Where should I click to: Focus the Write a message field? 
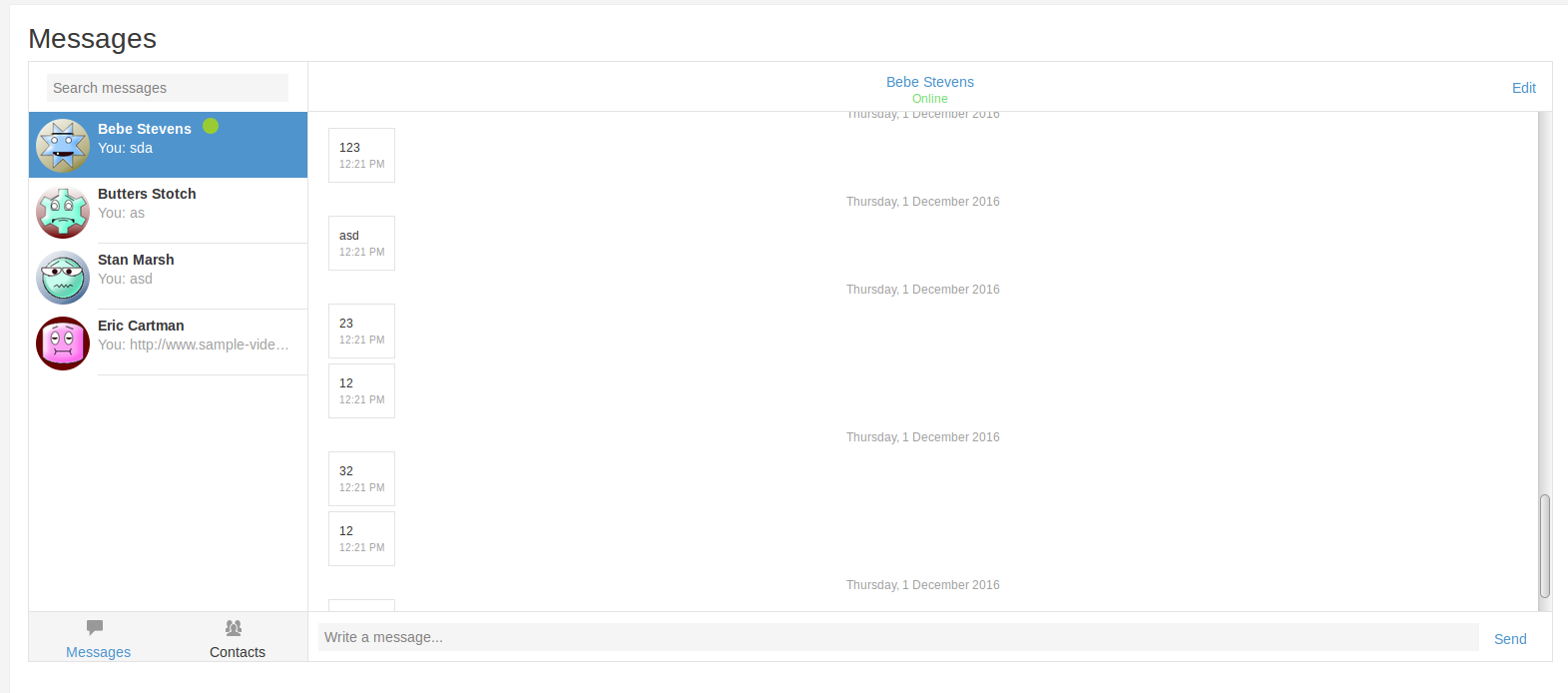tap(898, 637)
